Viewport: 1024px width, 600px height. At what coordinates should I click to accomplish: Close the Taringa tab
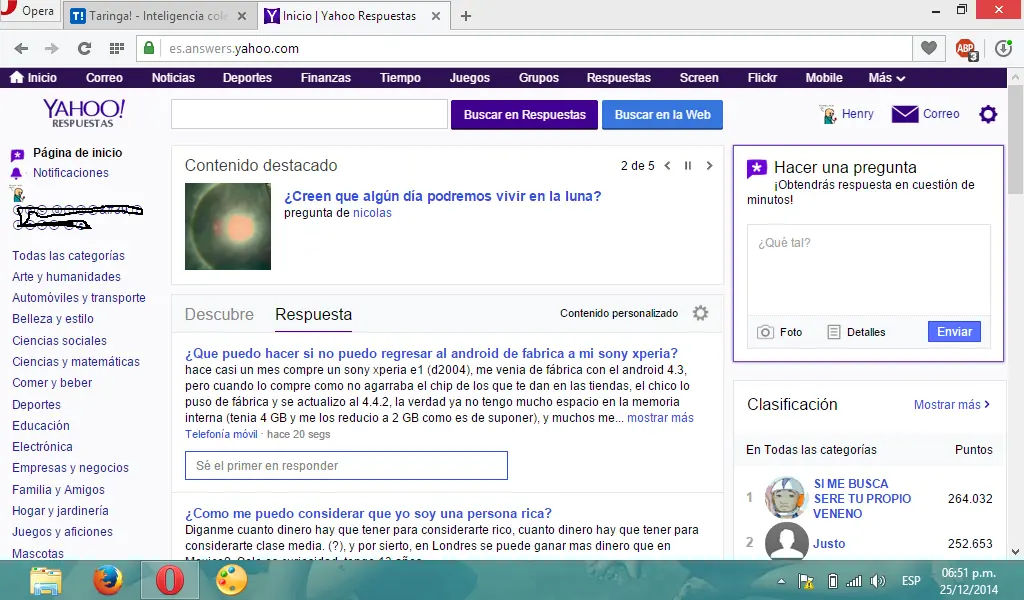point(242,16)
